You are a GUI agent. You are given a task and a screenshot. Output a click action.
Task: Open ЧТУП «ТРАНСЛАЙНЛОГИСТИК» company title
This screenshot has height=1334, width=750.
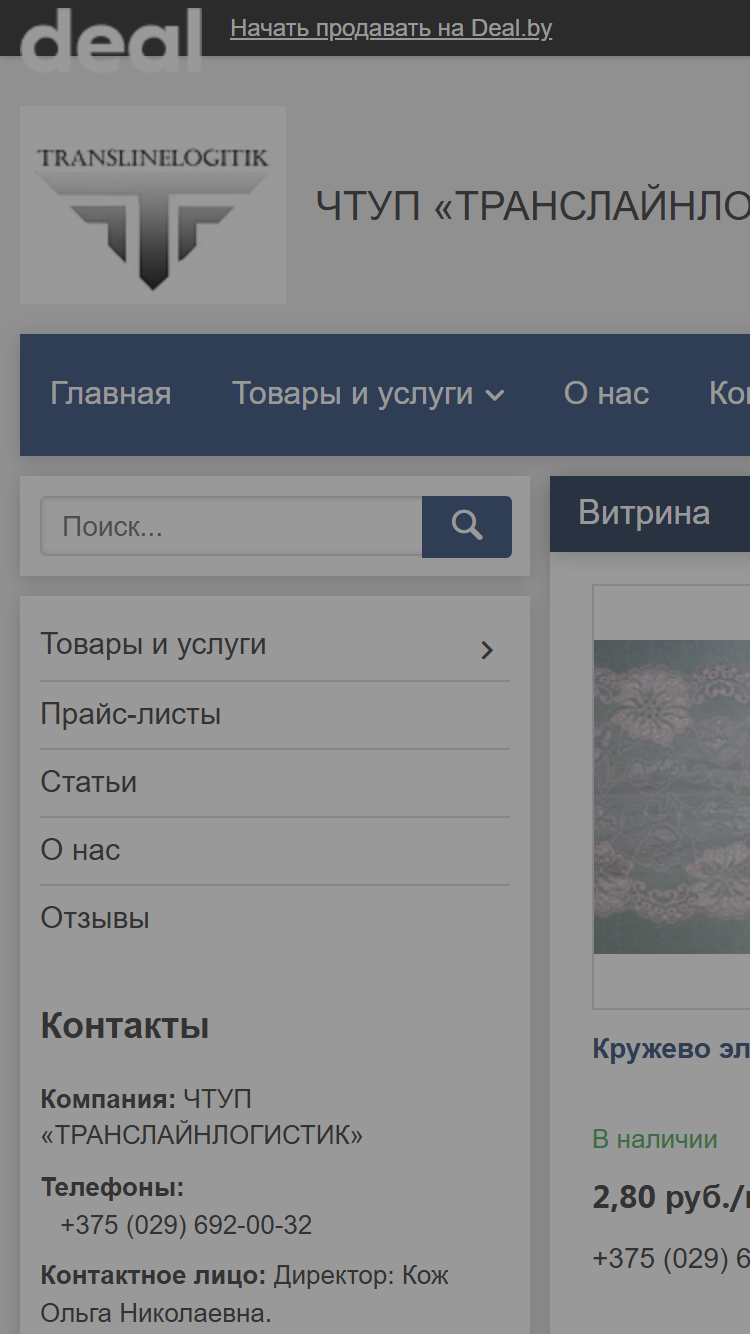tap(533, 206)
